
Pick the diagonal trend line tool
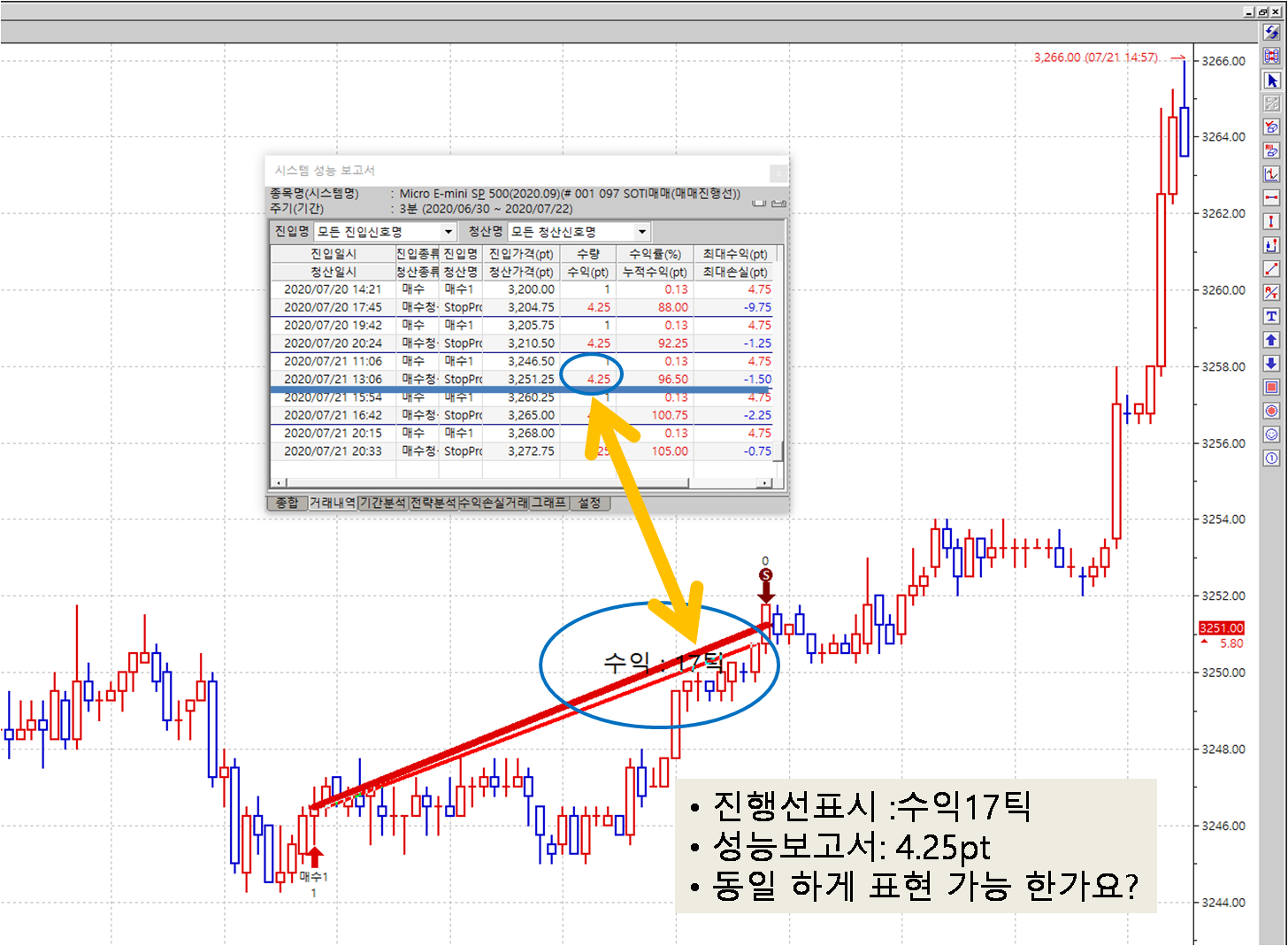click(1271, 269)
